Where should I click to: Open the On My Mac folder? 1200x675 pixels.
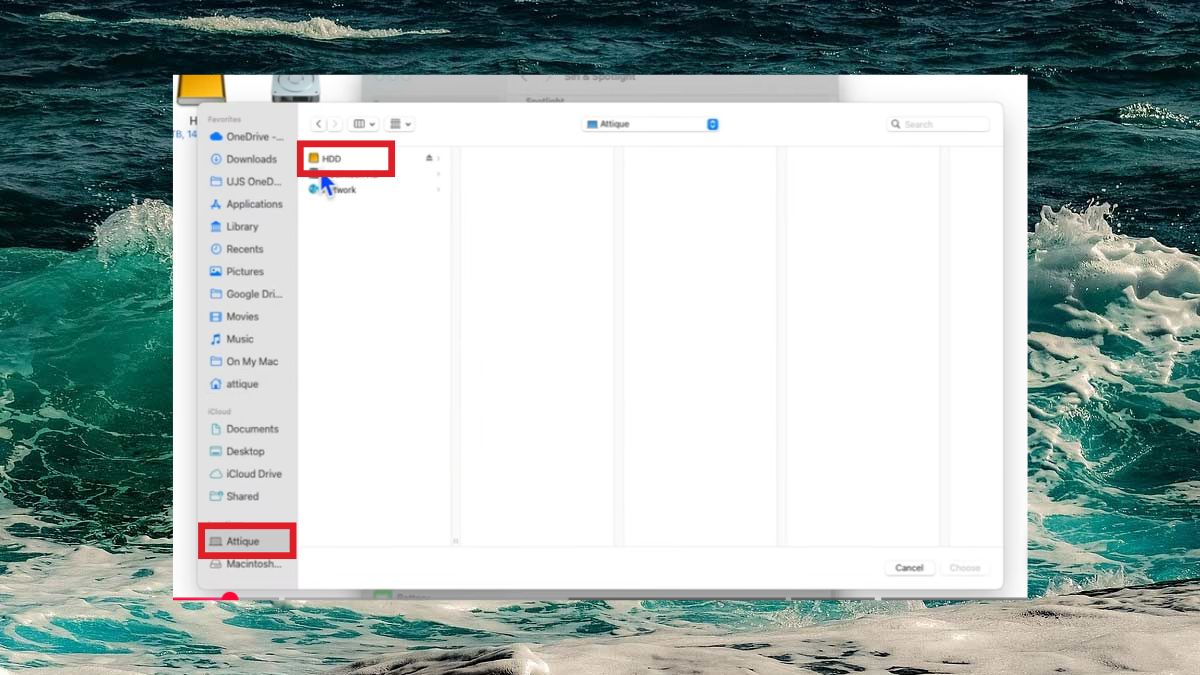point(246,362)
